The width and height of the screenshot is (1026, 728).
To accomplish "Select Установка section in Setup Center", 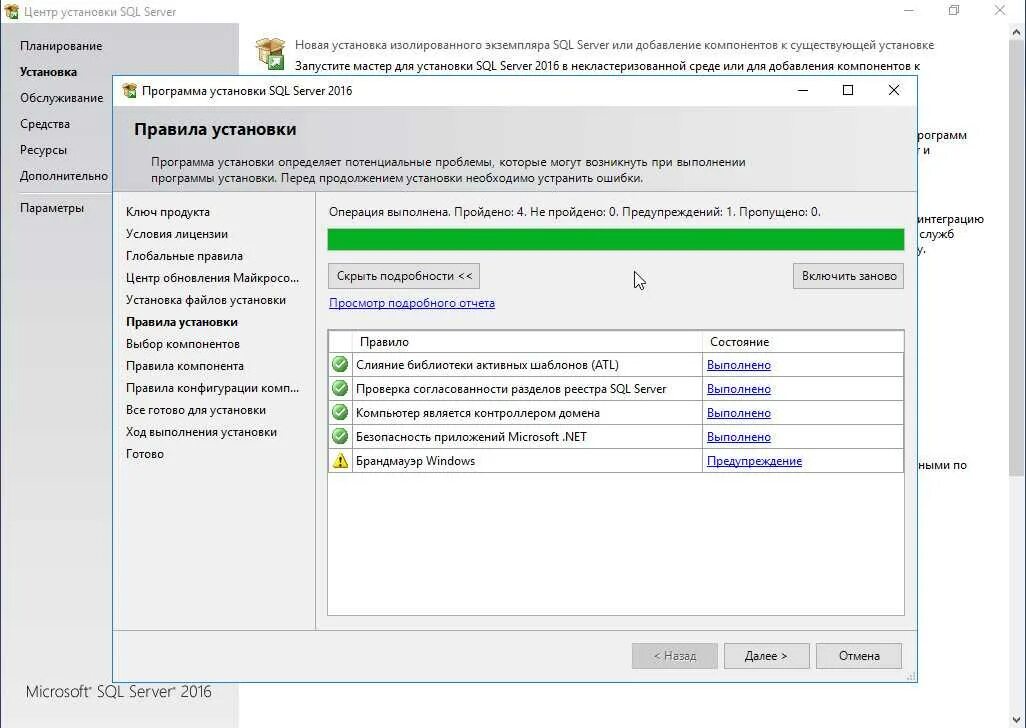I will point(48,72).
